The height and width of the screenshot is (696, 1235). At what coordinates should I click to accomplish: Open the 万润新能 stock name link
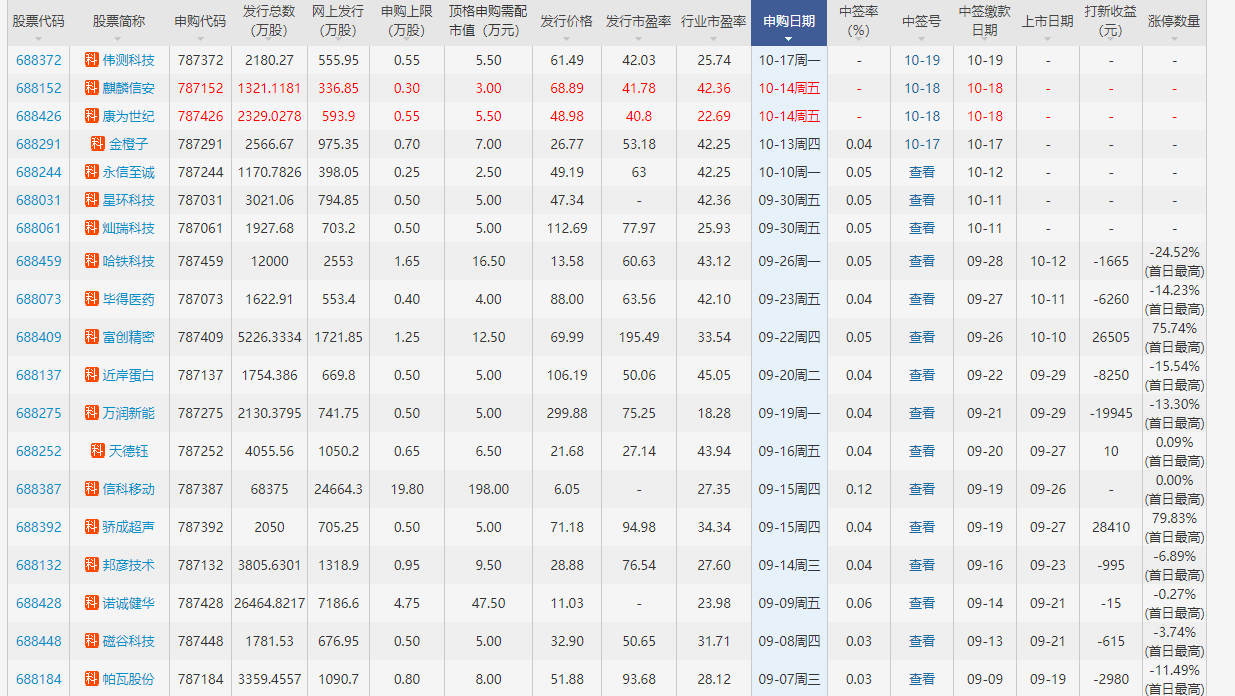coord(129,413)
